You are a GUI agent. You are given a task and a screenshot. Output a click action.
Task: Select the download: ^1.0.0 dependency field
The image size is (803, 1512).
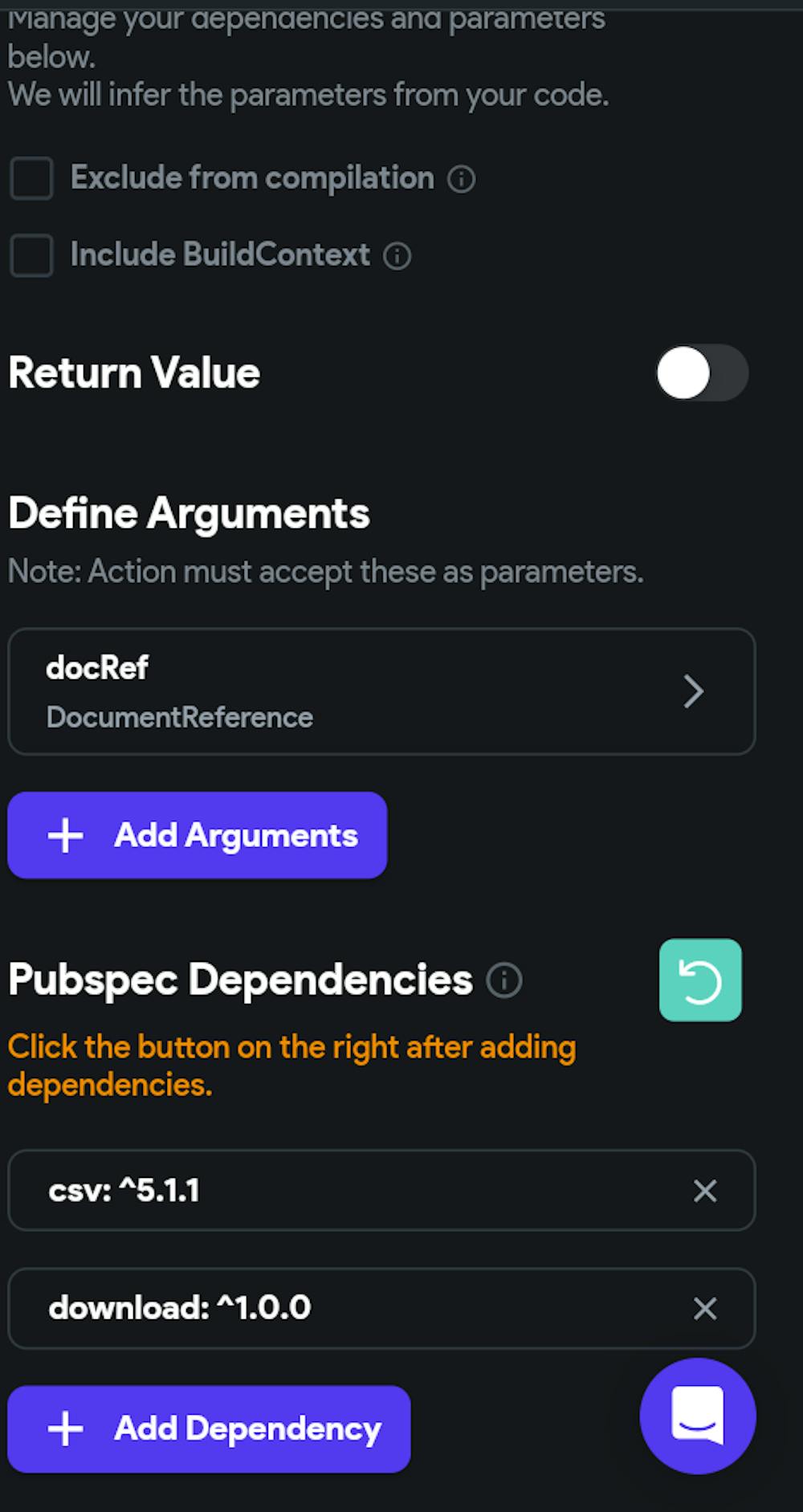(321, 1309)
